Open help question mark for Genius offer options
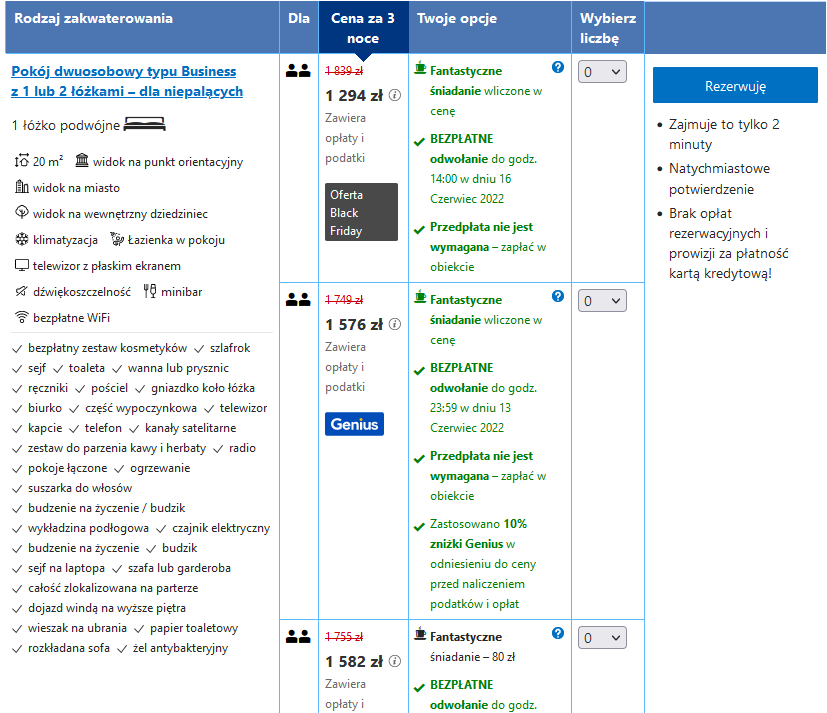This screenshot has height=713, width=827. click(557, 296)
